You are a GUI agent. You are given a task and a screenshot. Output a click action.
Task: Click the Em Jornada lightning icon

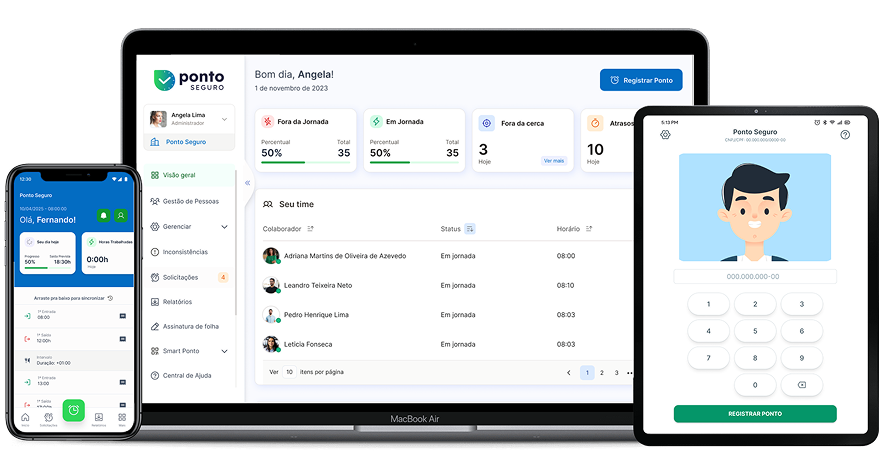pyautogui.click(x=376, y=122)
